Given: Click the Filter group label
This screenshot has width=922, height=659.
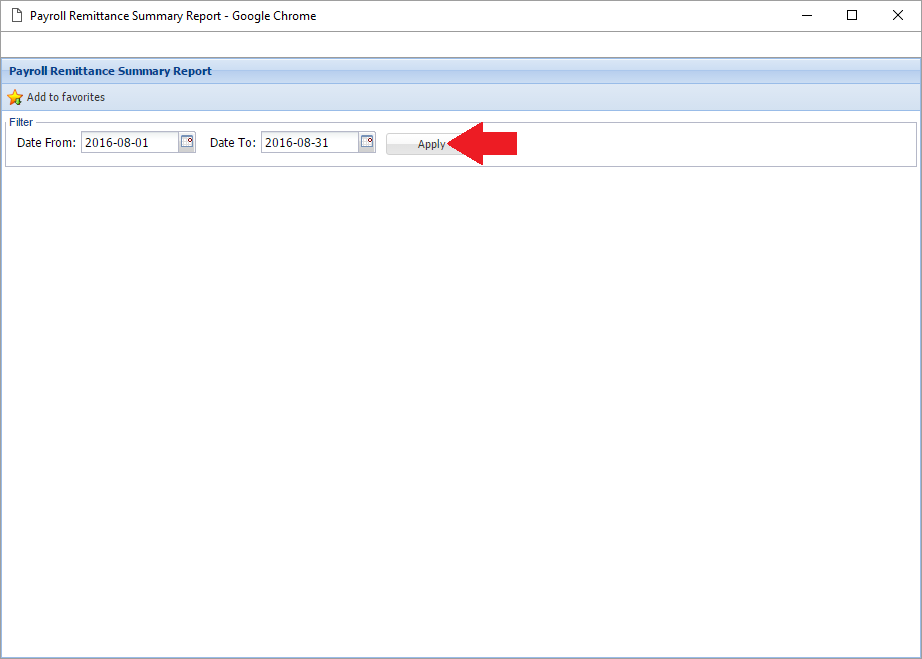Looking at the screenshot, I should click(x=21, y=122).
